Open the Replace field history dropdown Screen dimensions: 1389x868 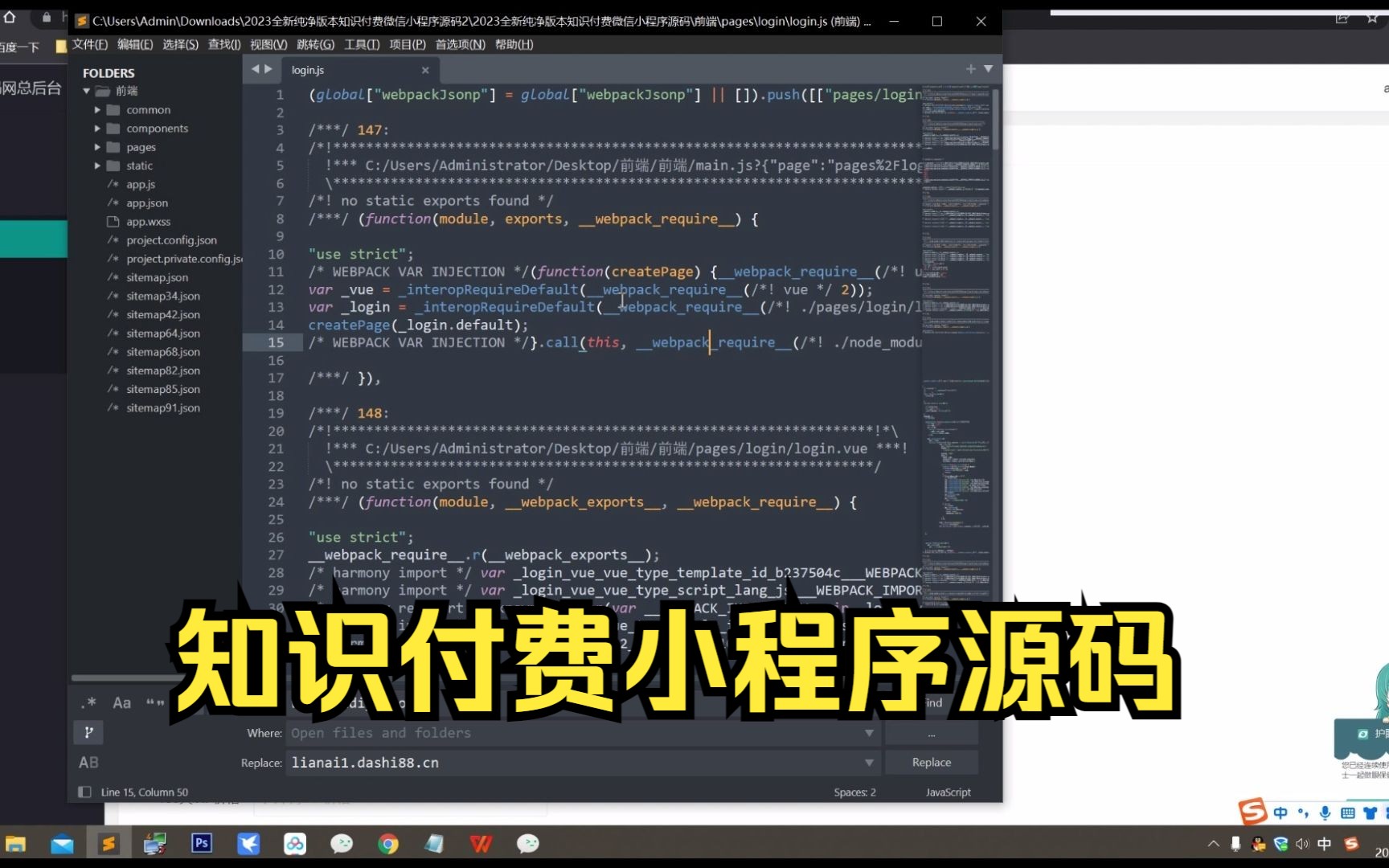[x=868, y=762]
